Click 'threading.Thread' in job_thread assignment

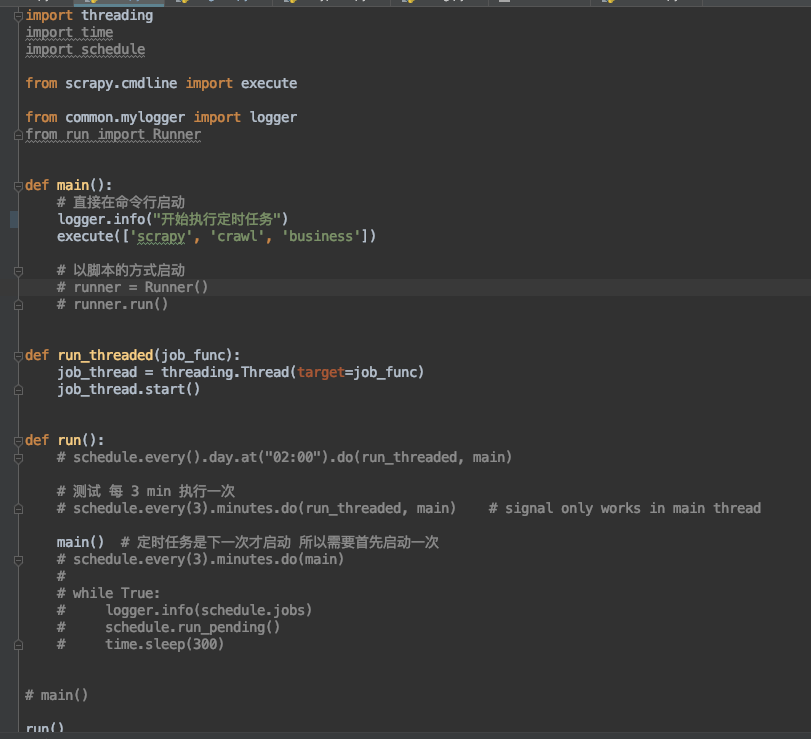tap(225, 372)
